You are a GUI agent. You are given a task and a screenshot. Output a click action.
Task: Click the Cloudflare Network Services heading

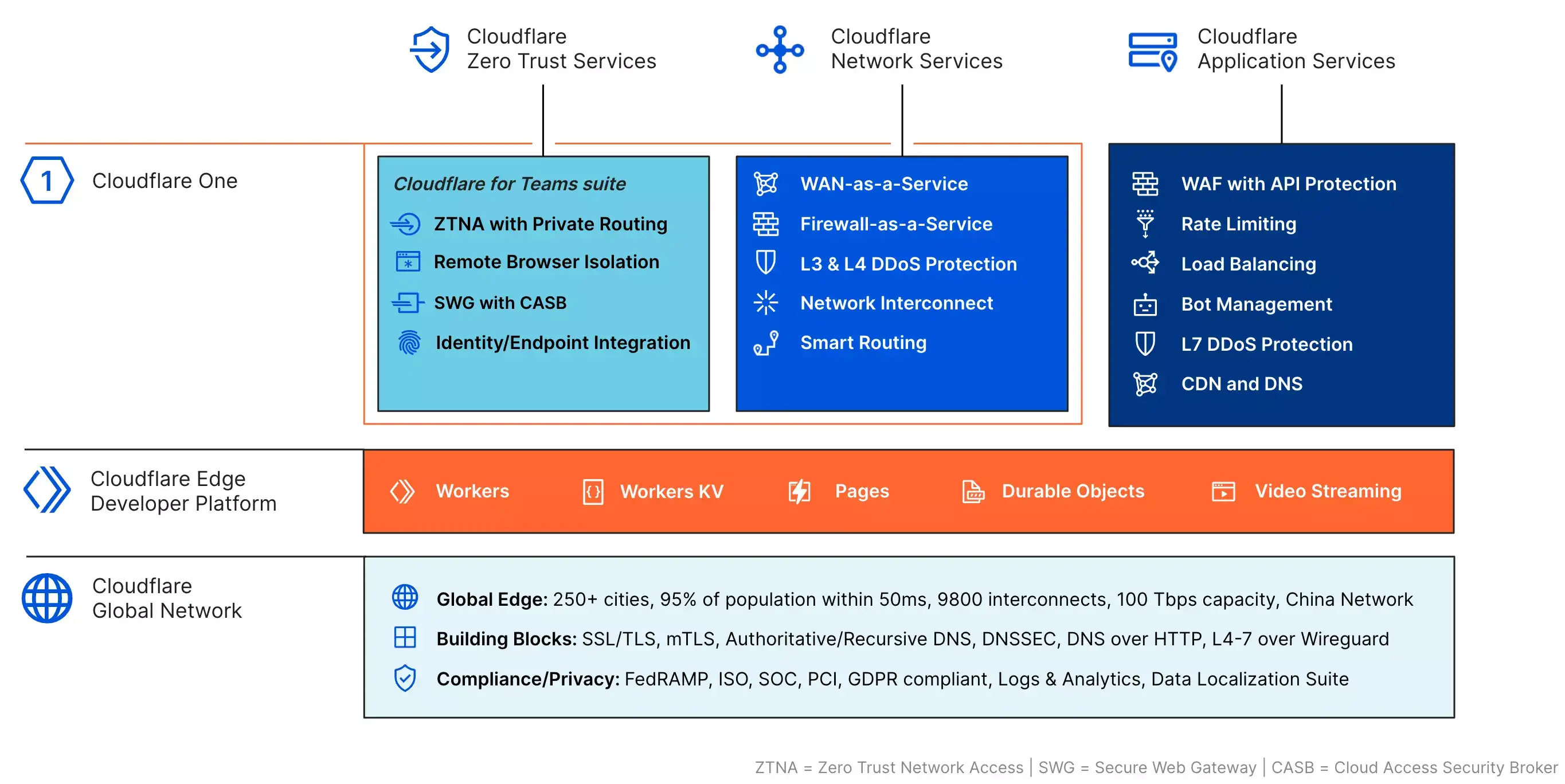pyautogui.click(x=916, y=49)
